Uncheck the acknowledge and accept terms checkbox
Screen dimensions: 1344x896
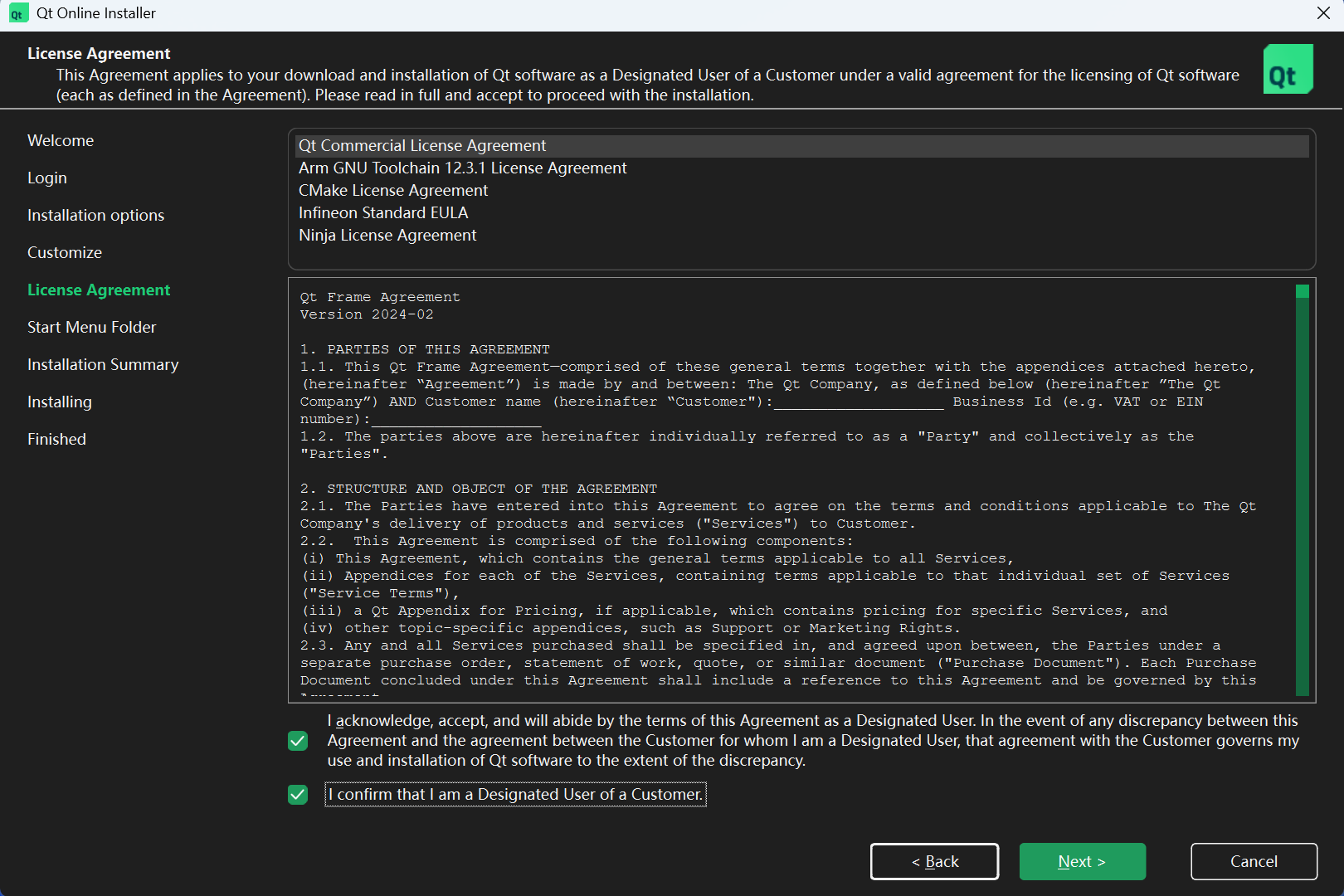[298, 741]
